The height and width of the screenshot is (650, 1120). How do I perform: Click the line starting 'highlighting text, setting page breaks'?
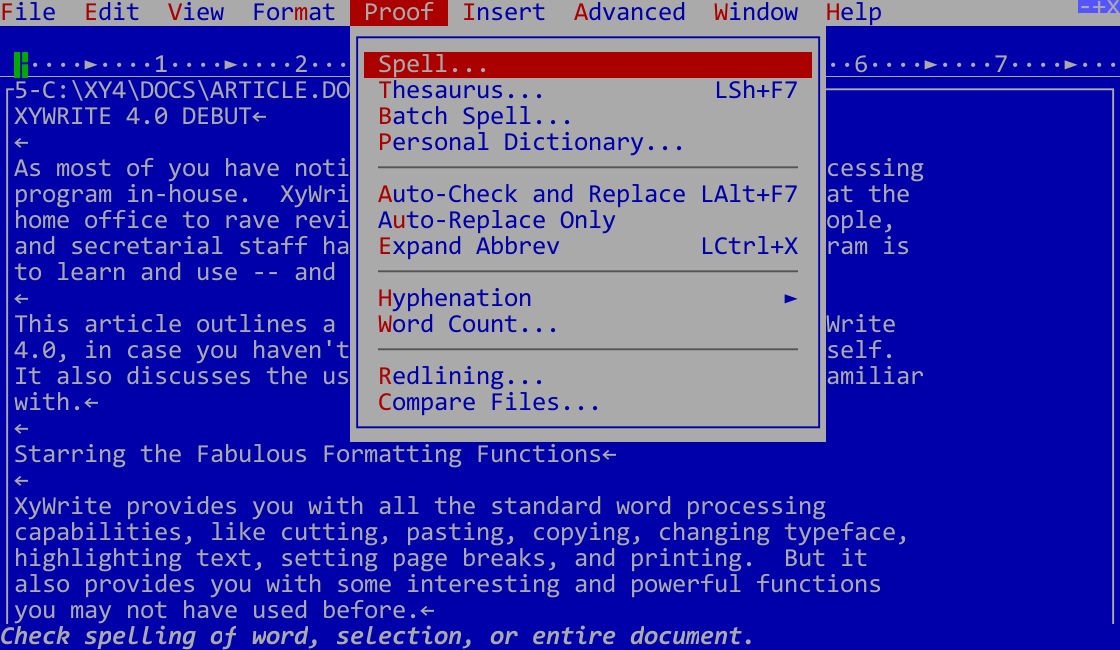click(x=441, y=559)
